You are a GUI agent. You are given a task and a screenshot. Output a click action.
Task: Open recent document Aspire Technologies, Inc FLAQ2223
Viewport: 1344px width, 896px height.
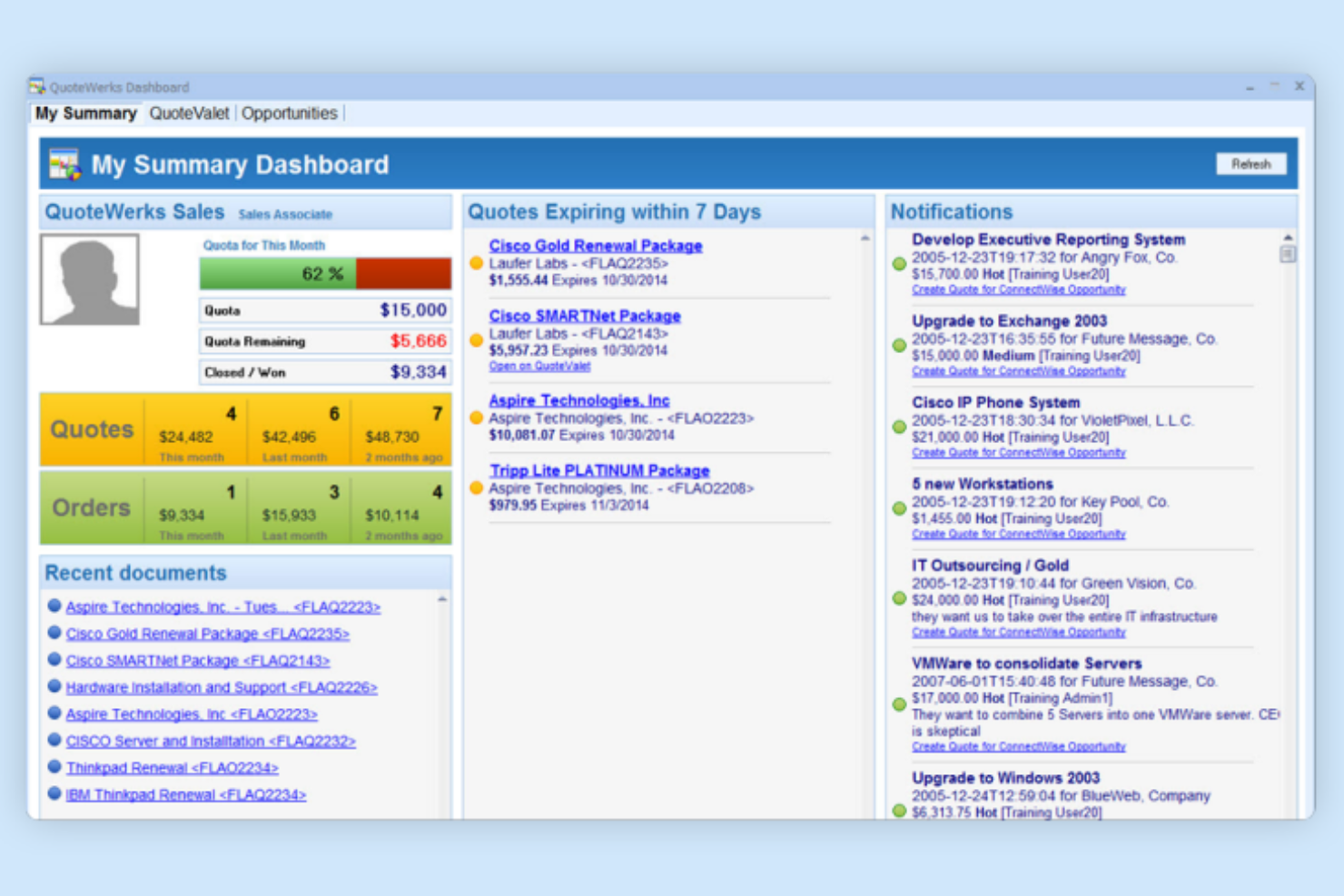192,714
